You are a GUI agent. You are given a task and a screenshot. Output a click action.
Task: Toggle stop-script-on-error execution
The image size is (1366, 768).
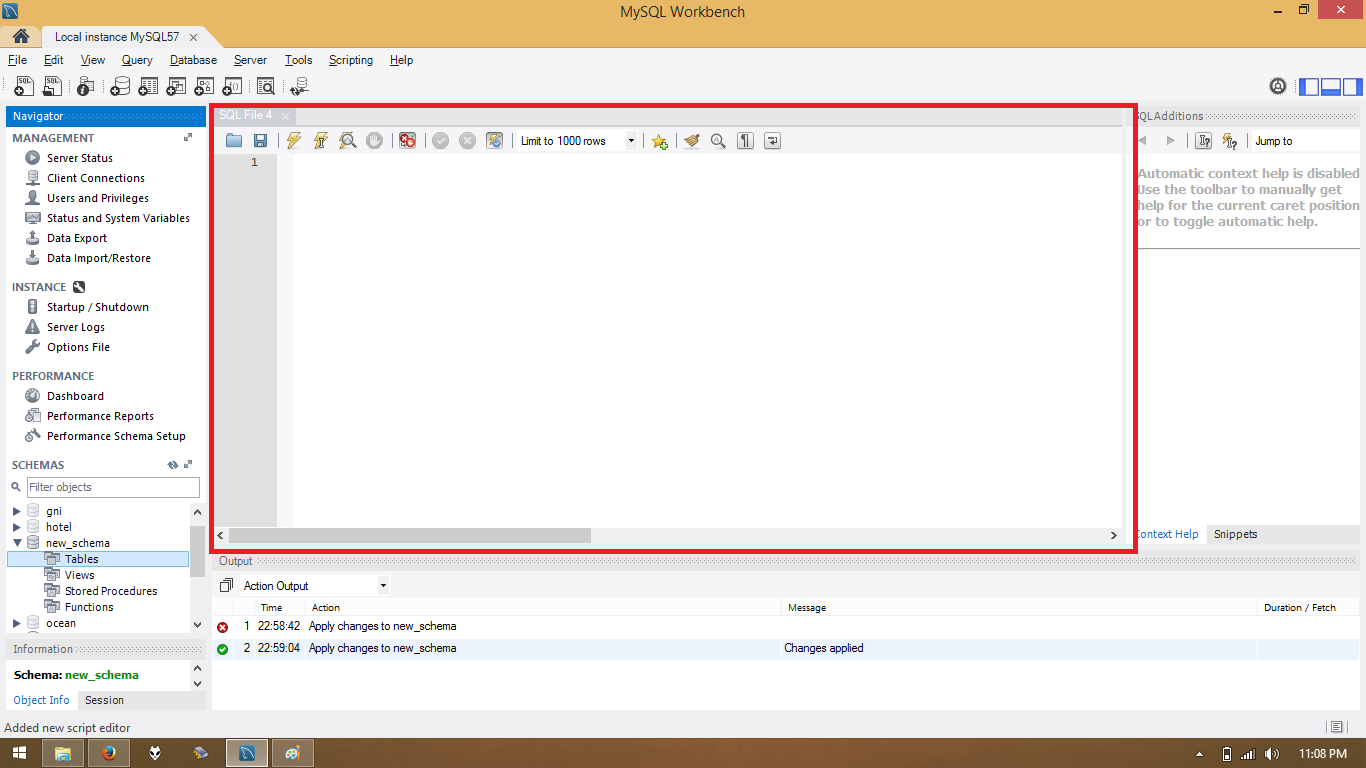(x=406, y=140)
